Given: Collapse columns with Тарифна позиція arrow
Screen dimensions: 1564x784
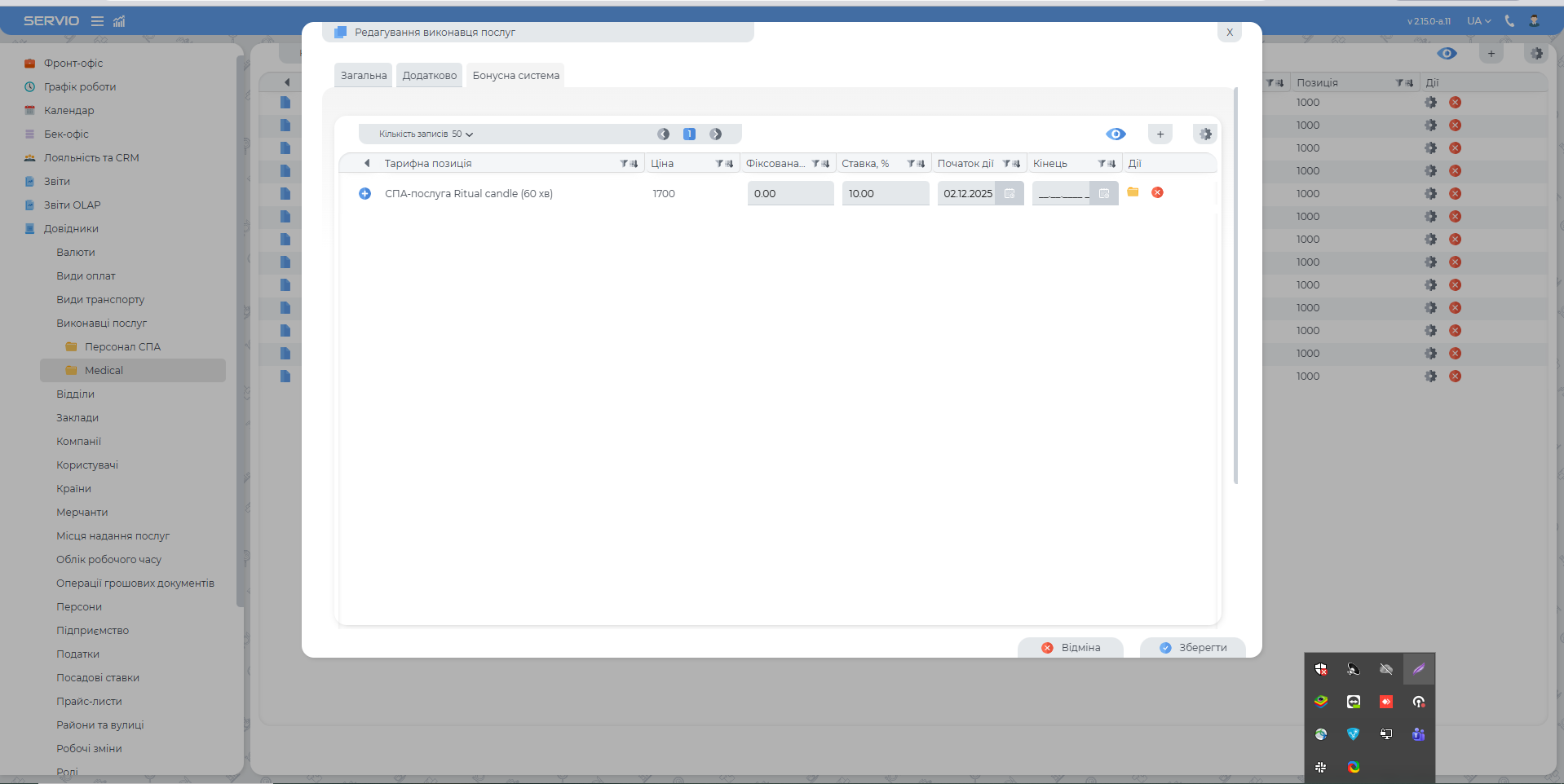Looking at the screenshot, I should [367, 163].
